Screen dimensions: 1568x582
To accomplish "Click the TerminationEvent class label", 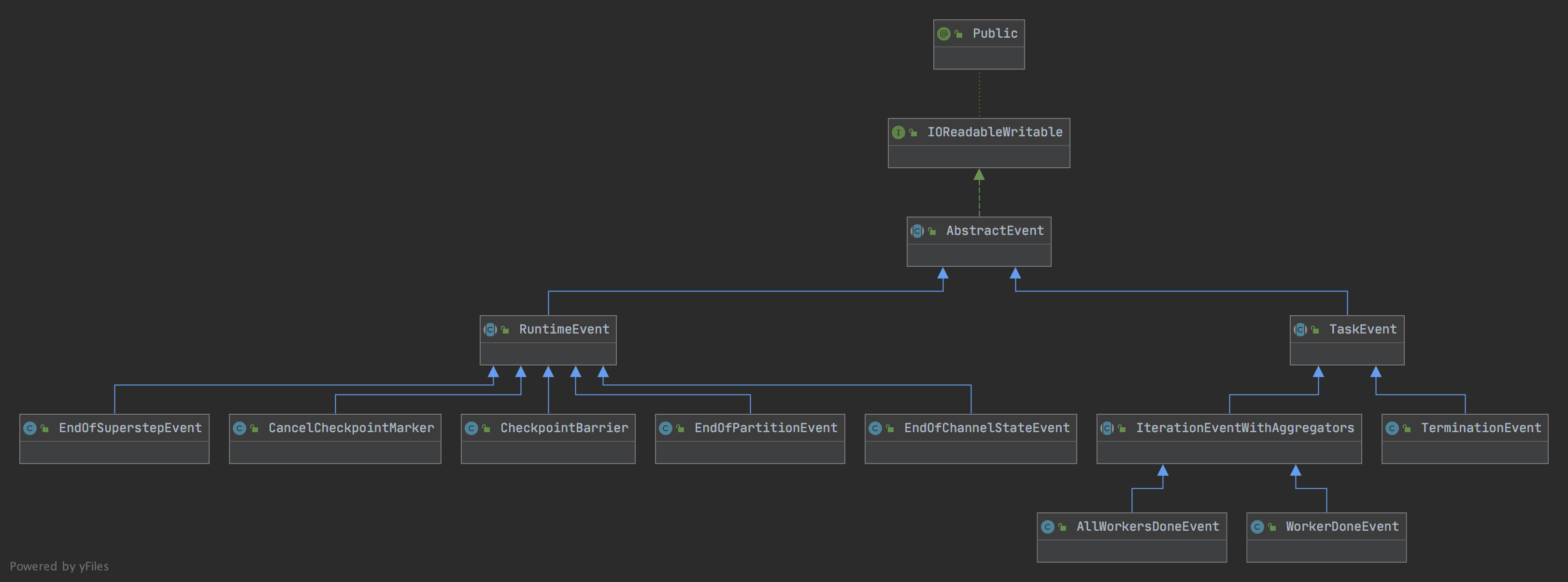I will 1481,428.
